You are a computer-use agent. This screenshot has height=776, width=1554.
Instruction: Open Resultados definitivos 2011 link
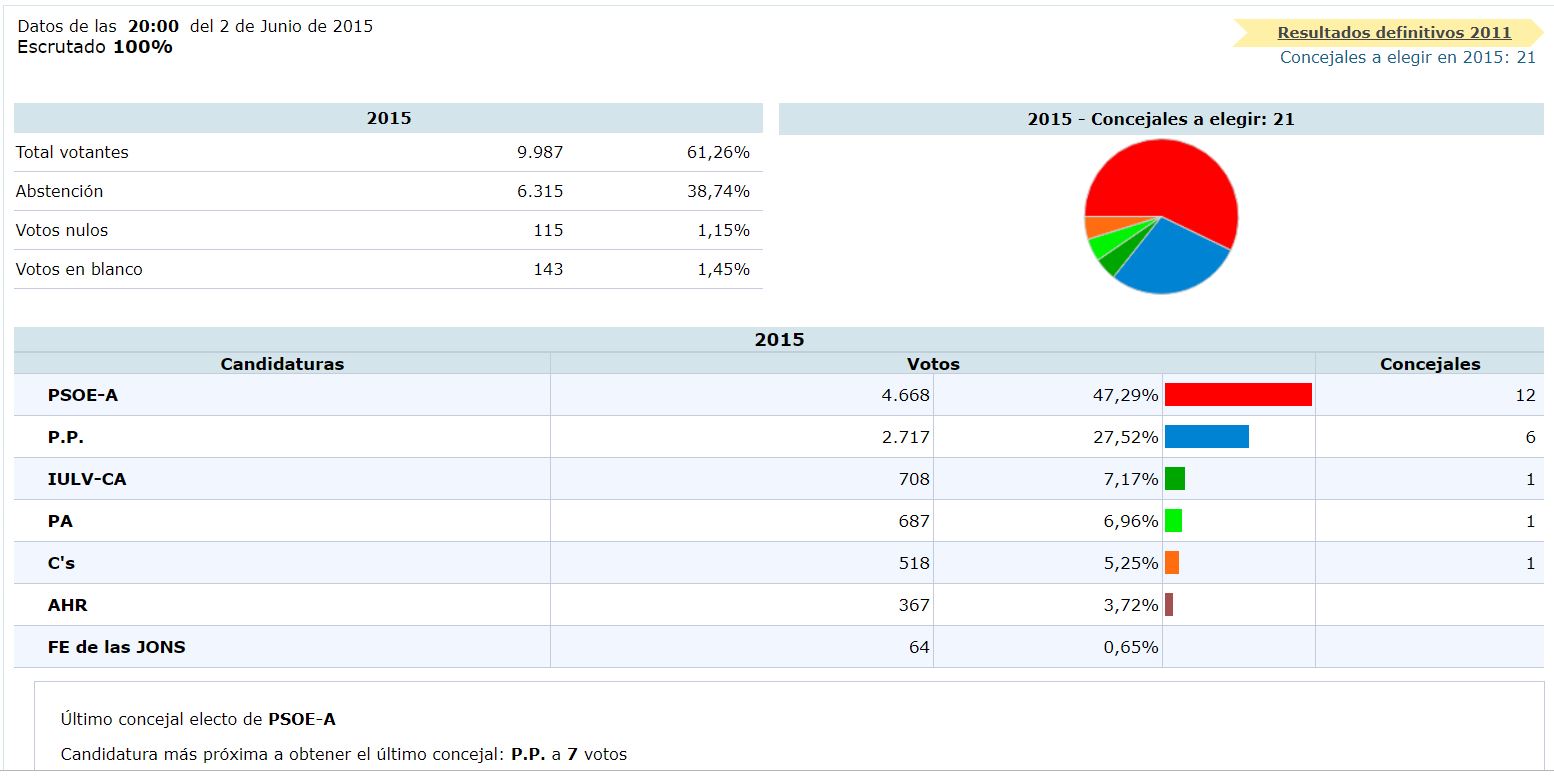click(x=1394, y=32)
